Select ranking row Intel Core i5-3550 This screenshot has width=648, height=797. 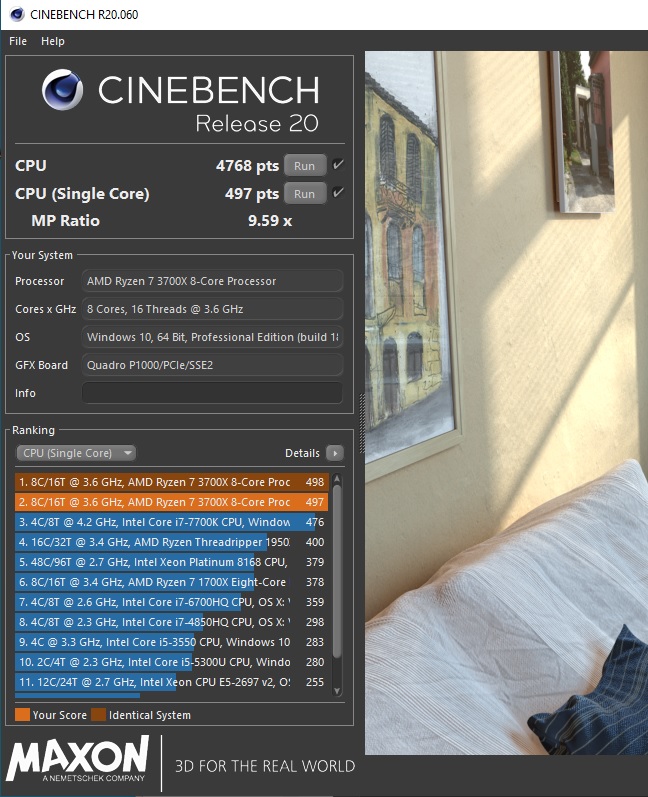click(x=172, y=642)
